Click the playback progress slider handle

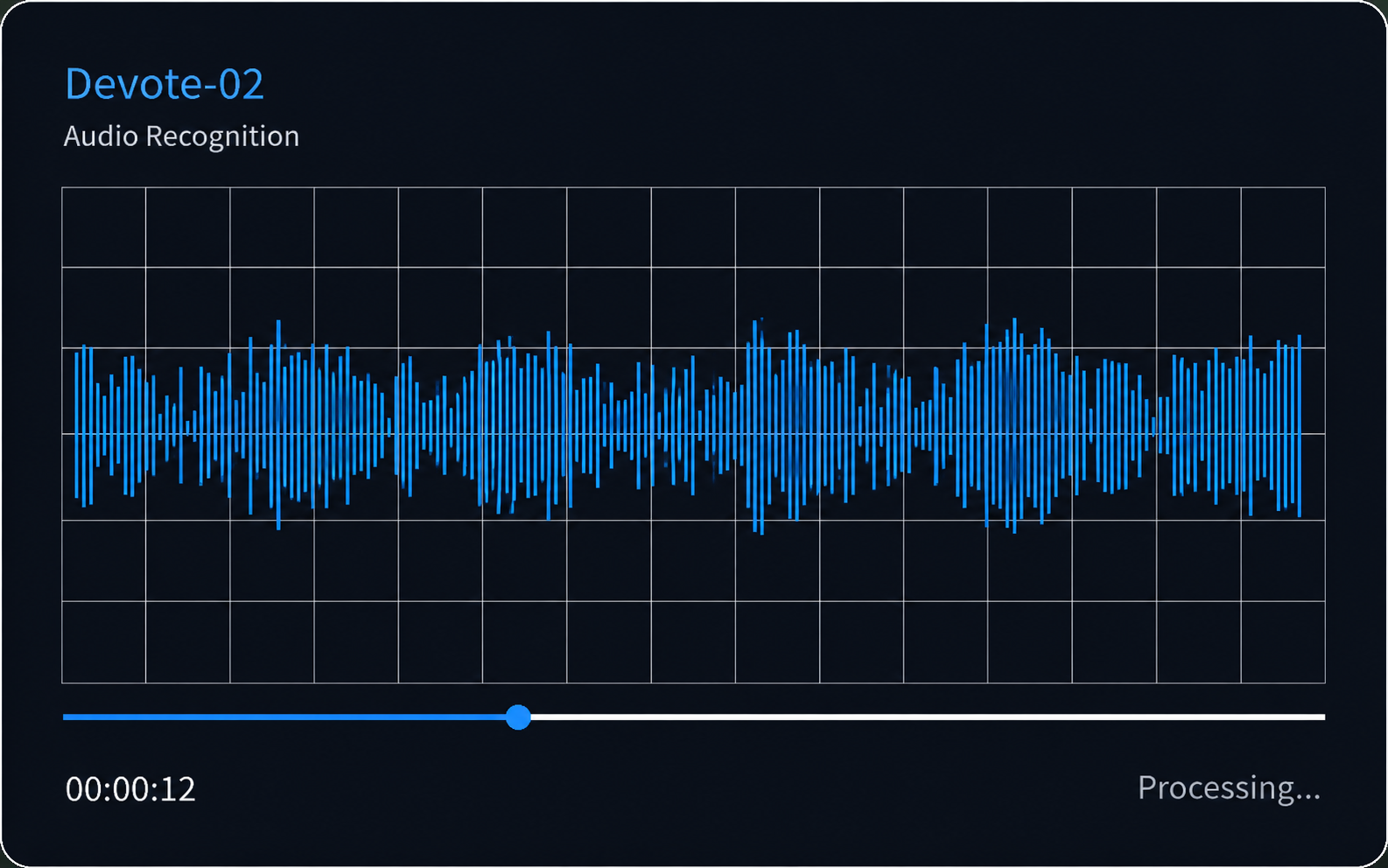click(518, 717)
